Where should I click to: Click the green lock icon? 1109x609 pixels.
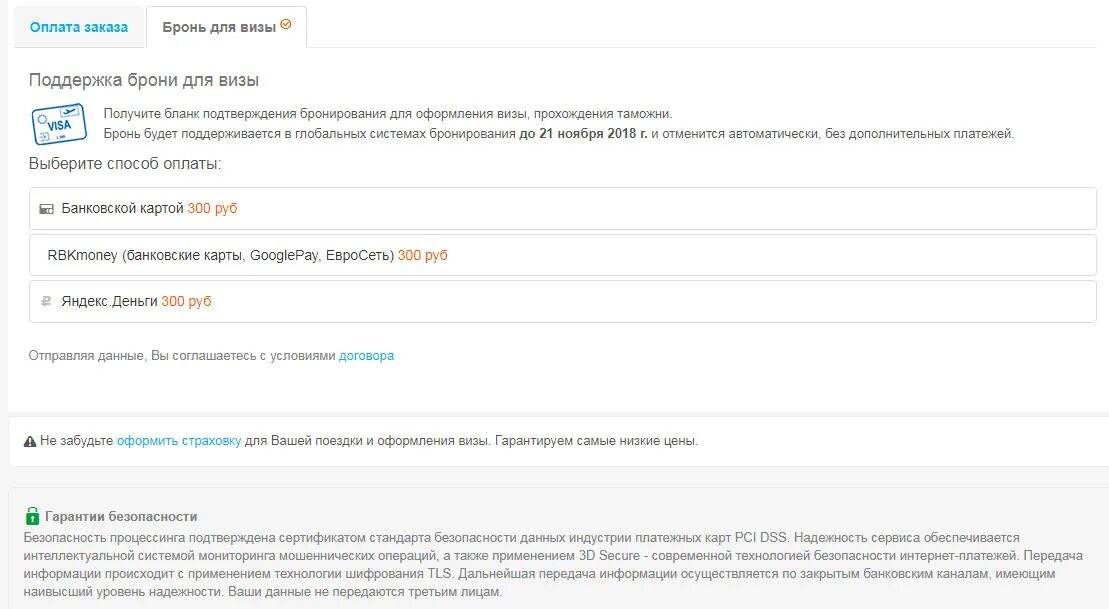pyautogui.click(x=32, y=516)
